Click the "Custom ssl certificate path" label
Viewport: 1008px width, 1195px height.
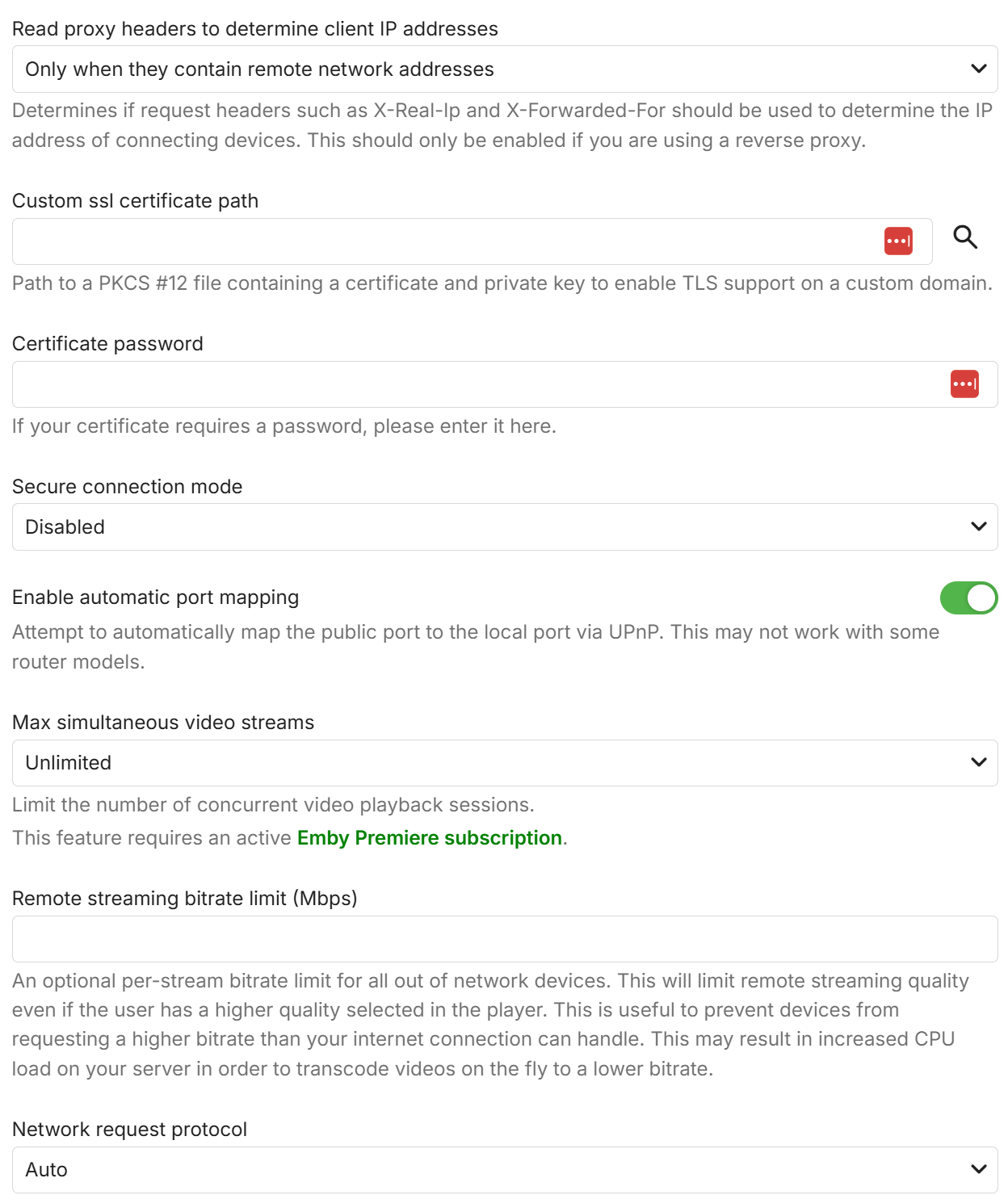[136, 201]
